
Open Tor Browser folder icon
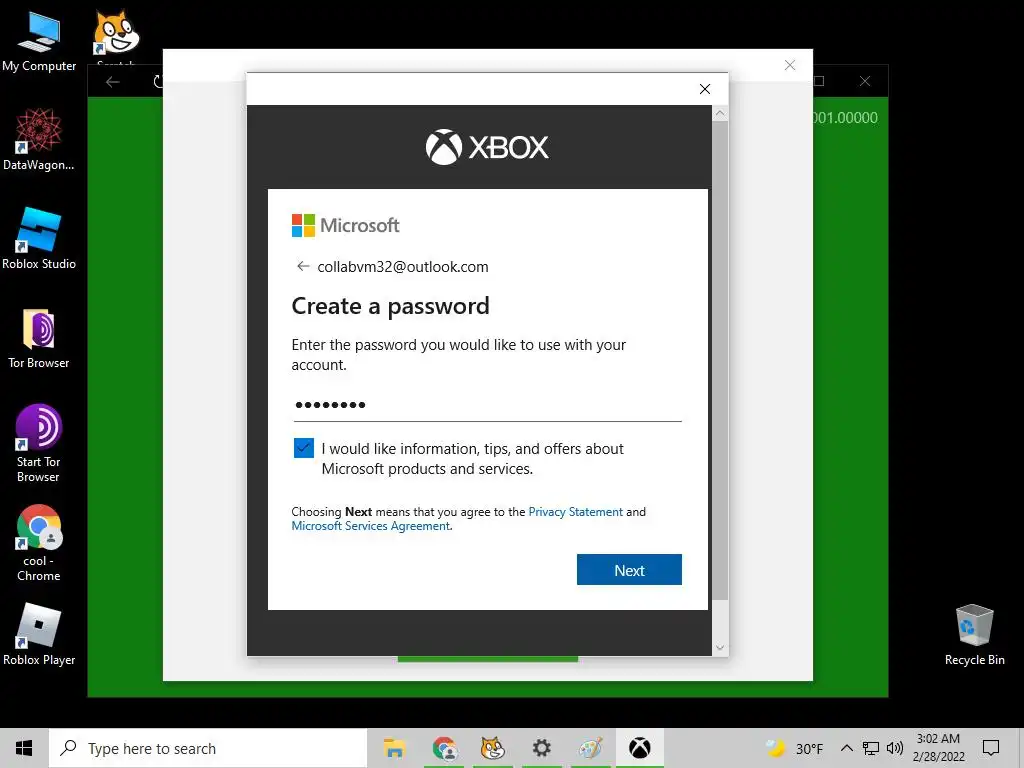pyautogui.click(x=39, y=338)
